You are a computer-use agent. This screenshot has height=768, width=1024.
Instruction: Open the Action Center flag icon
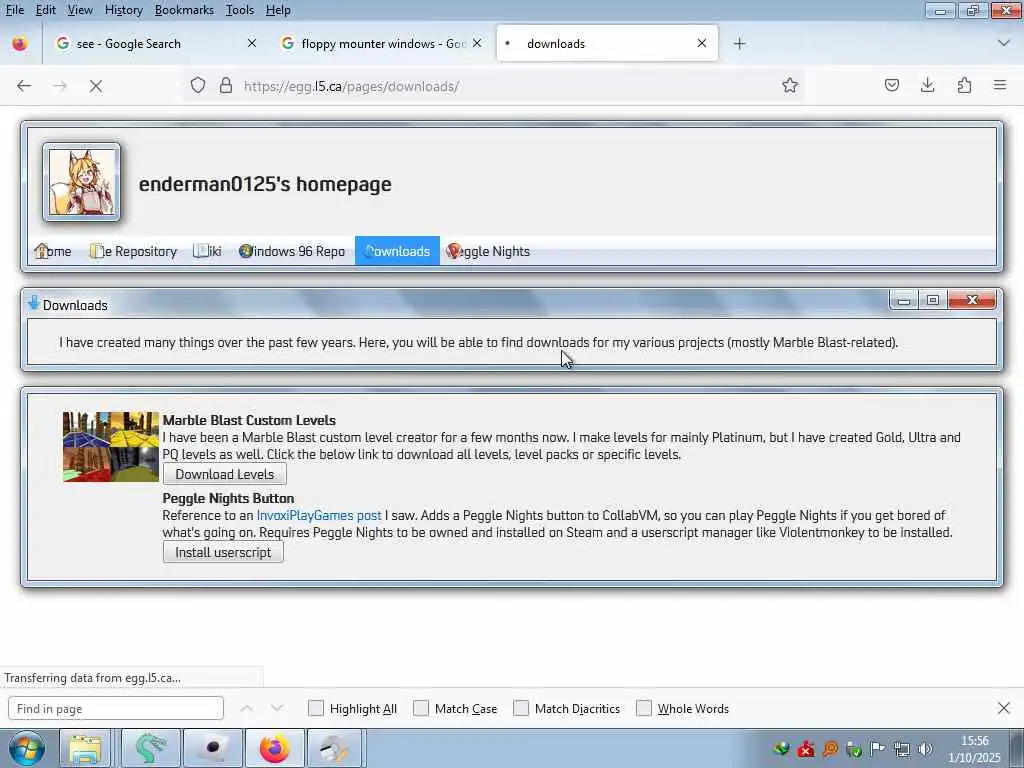[878, 748]
